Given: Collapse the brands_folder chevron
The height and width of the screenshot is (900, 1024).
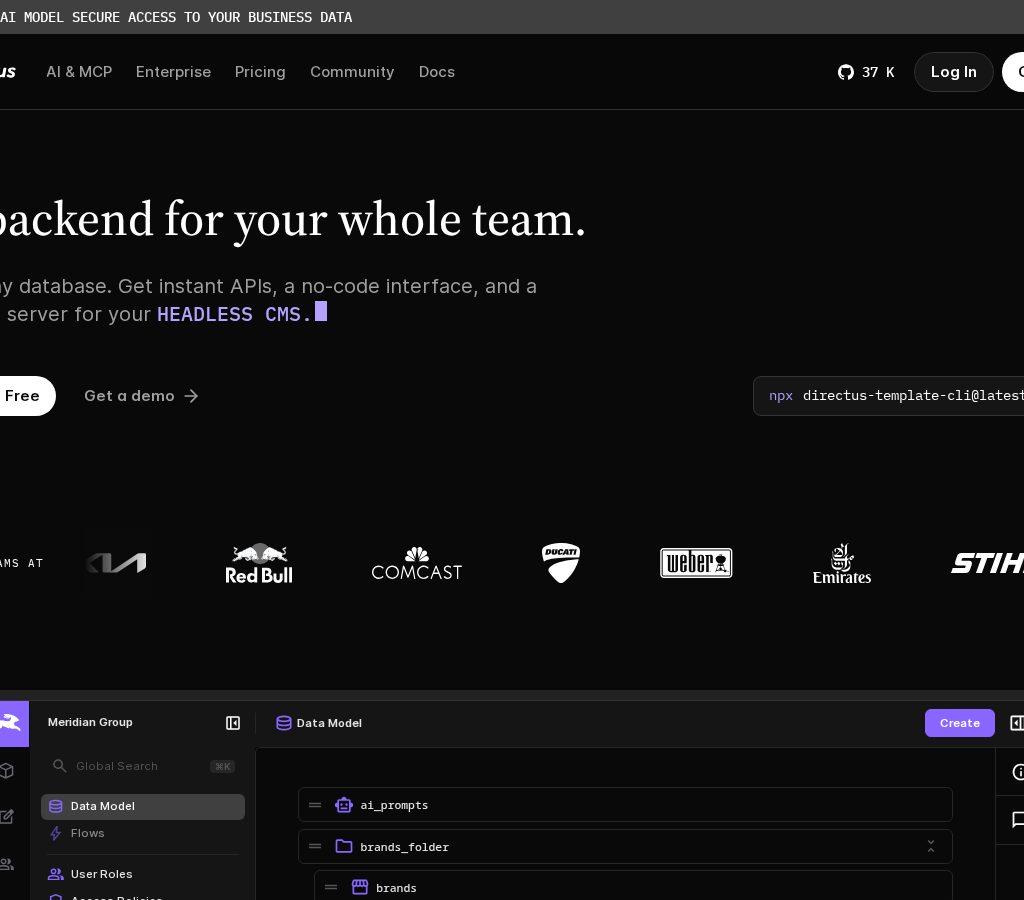Looking at the screenshot, I should [931, 846].
